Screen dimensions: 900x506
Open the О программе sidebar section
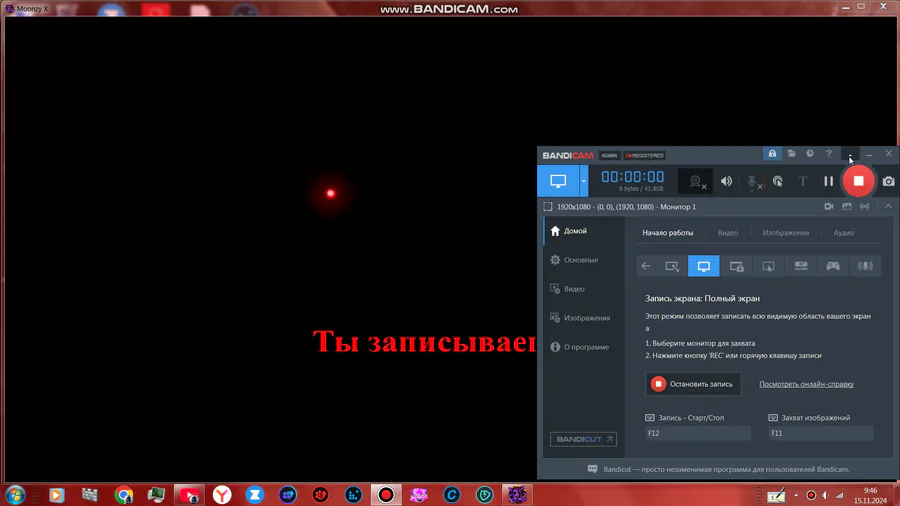[x=584, y=347]
